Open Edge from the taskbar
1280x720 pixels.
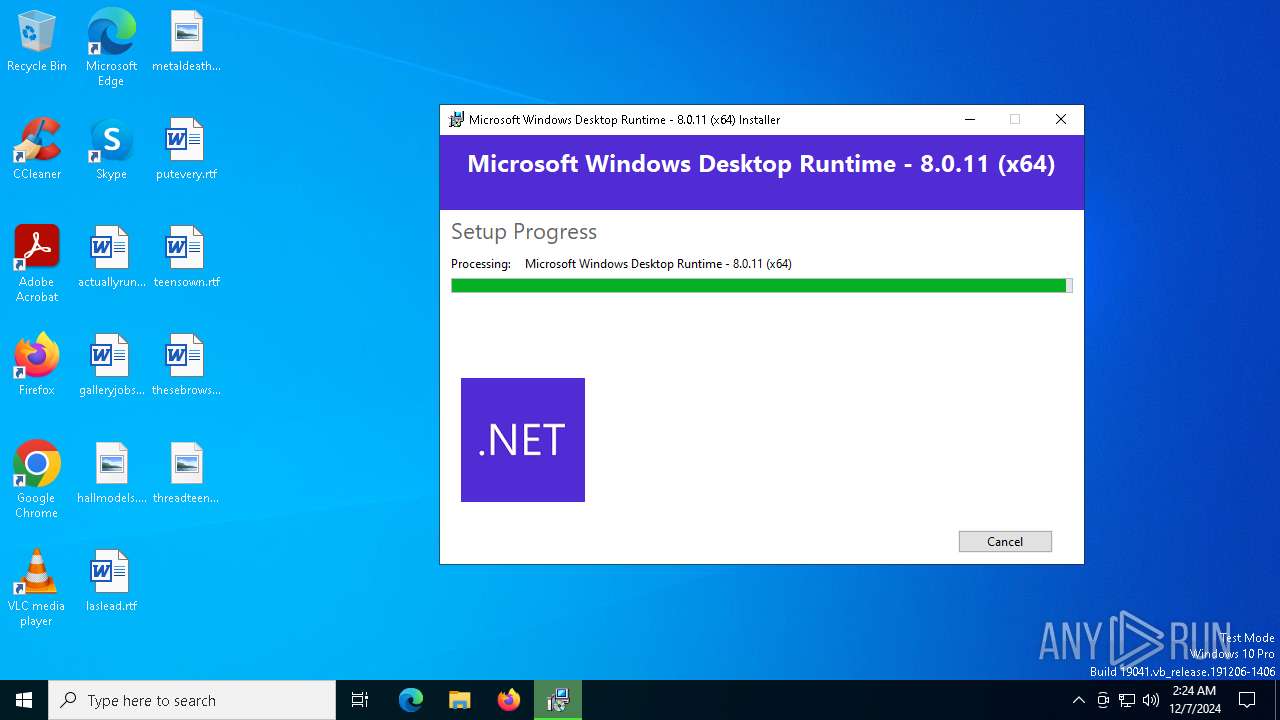(x=411, y=700)
